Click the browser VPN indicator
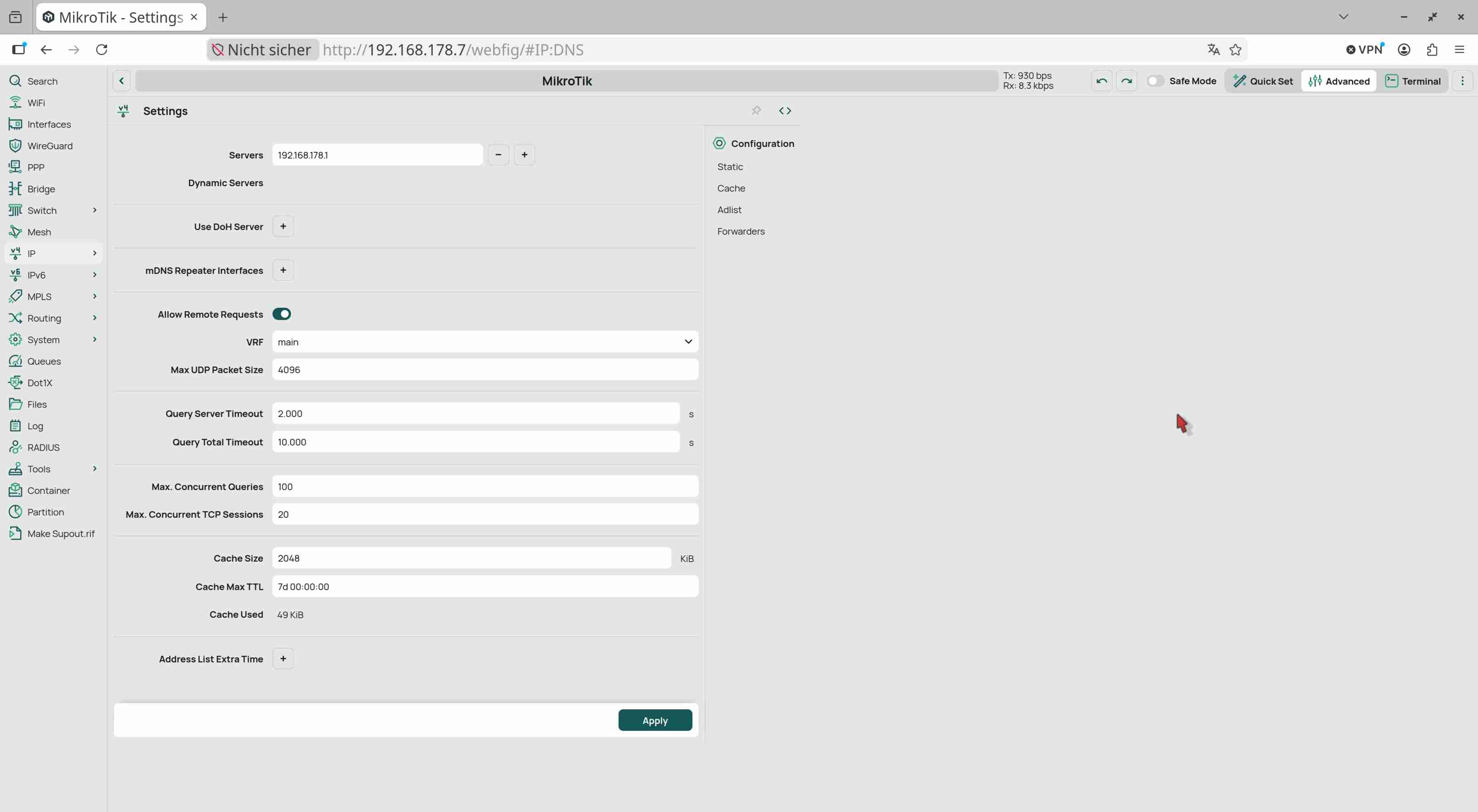The height and width of the screenshot is (812, 1478). click(1365, 49)
